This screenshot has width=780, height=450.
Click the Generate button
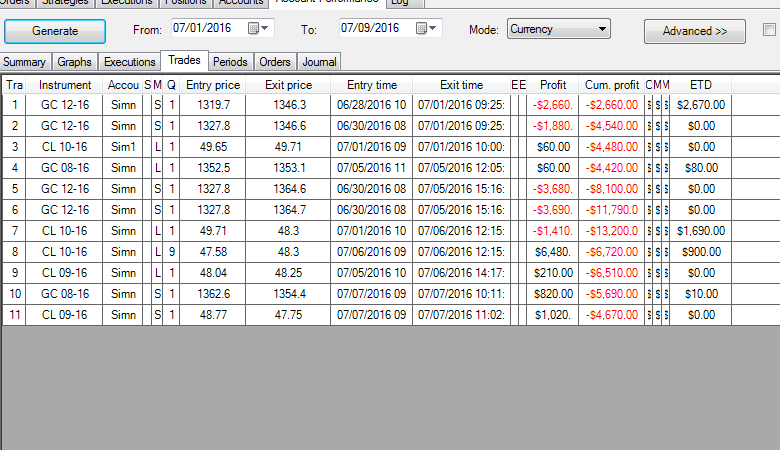(x=55, y=31)
